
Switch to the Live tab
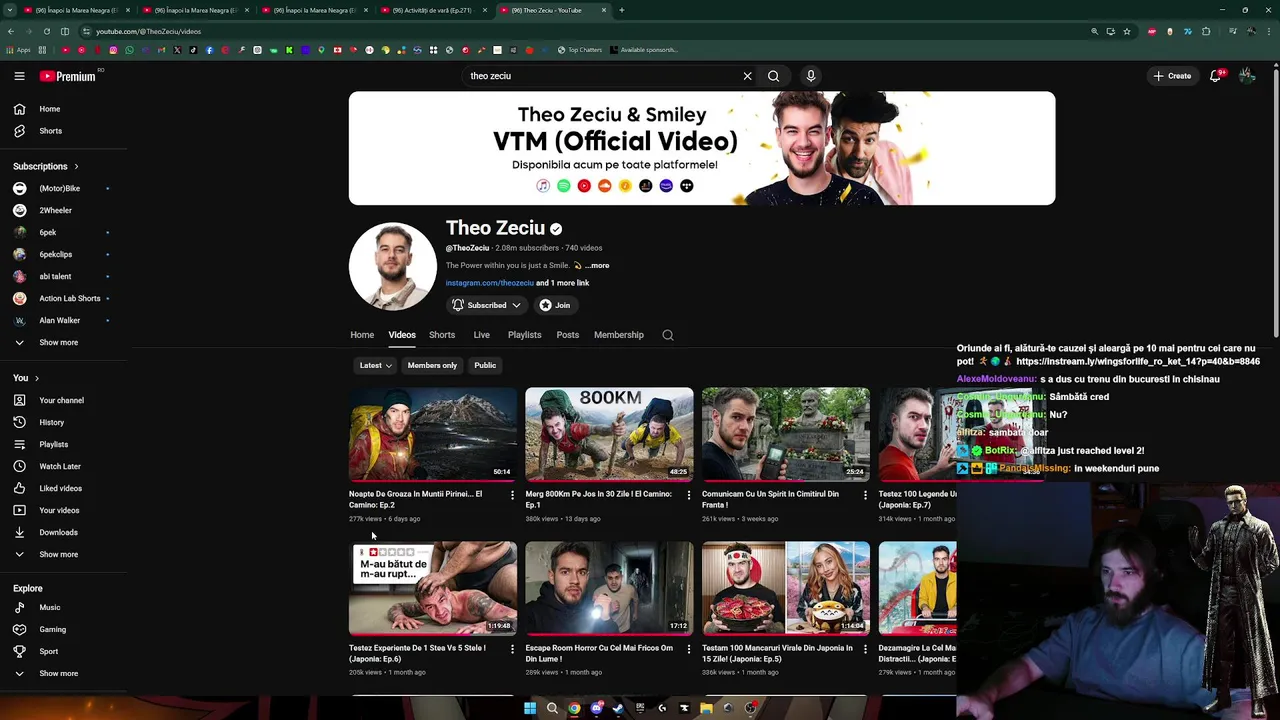[481, 335]
